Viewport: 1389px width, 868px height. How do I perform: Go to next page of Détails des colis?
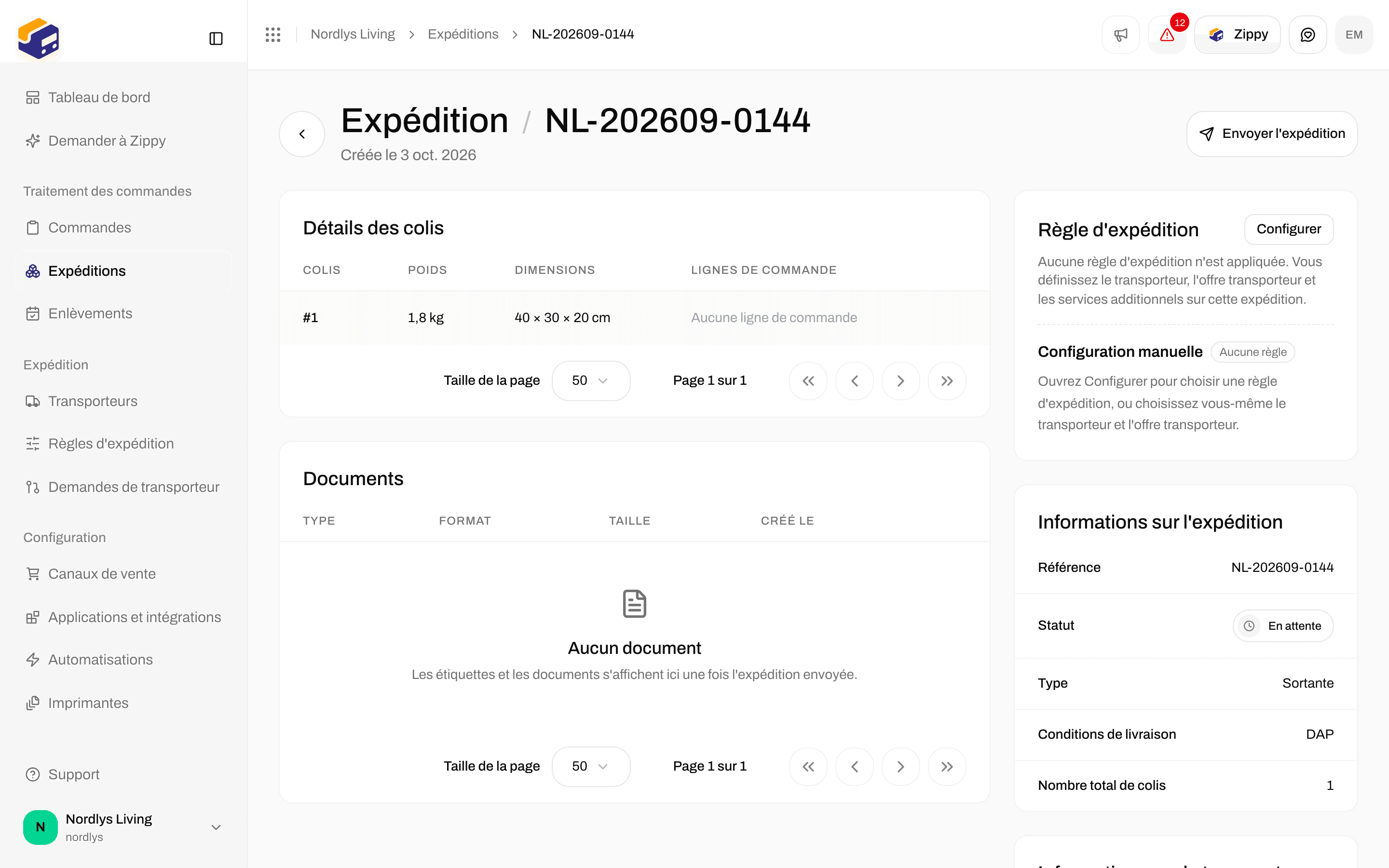point(900,380)
